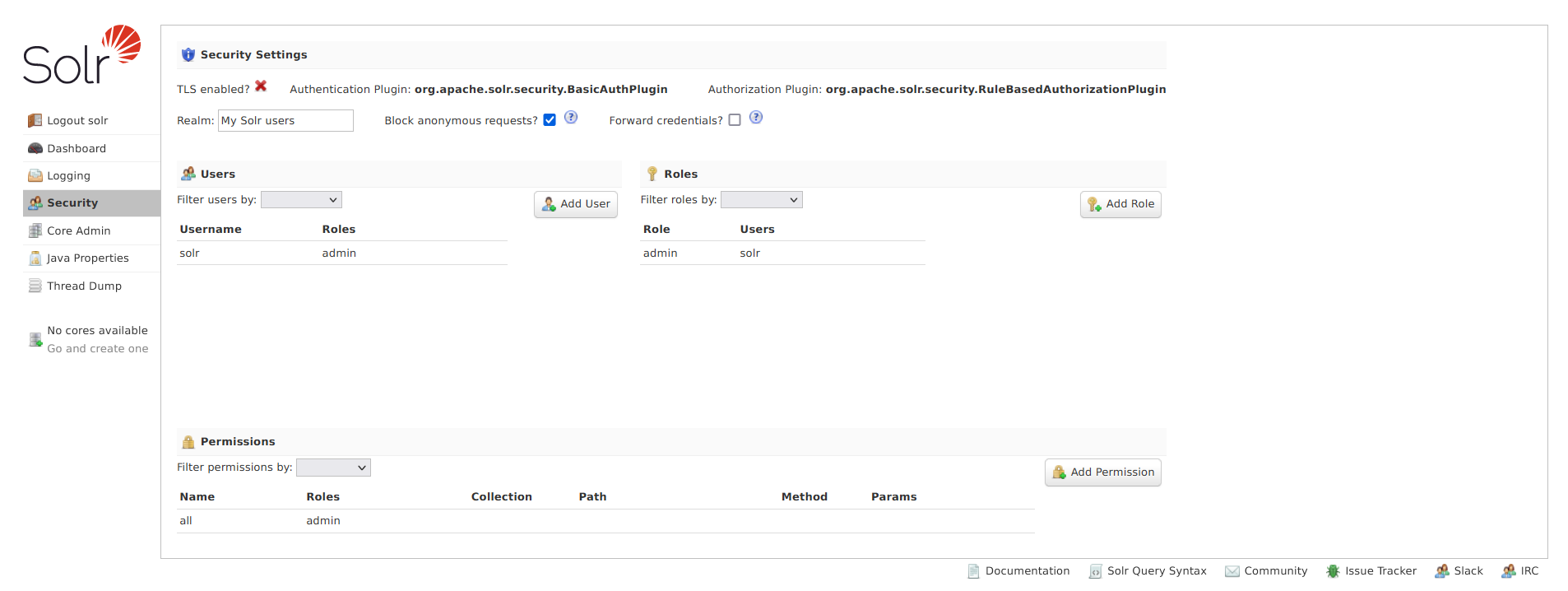
Task: Open Java Properties from the sidebar
Action: coord(91,258)
